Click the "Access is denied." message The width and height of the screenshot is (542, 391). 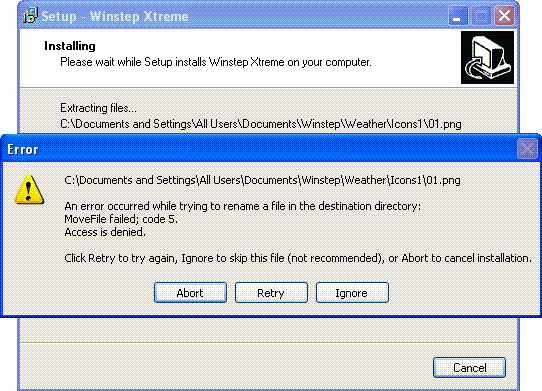coord(105,232)
